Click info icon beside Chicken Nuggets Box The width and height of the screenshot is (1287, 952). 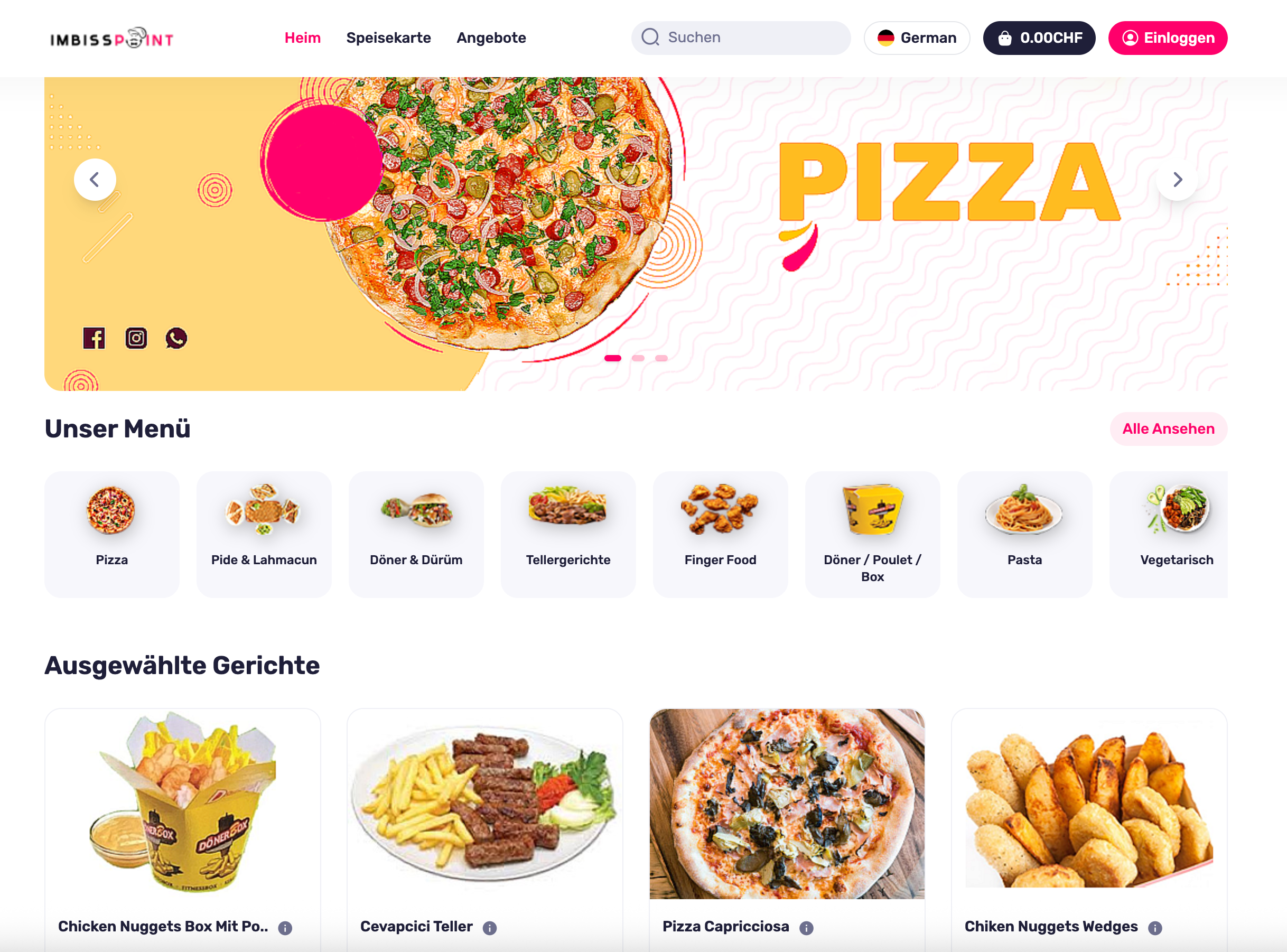[285, 928]
